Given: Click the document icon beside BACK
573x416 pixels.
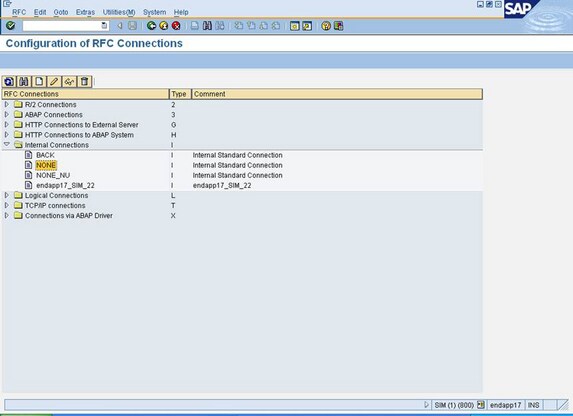Looking at the screenshot, I should coord(29,155).
